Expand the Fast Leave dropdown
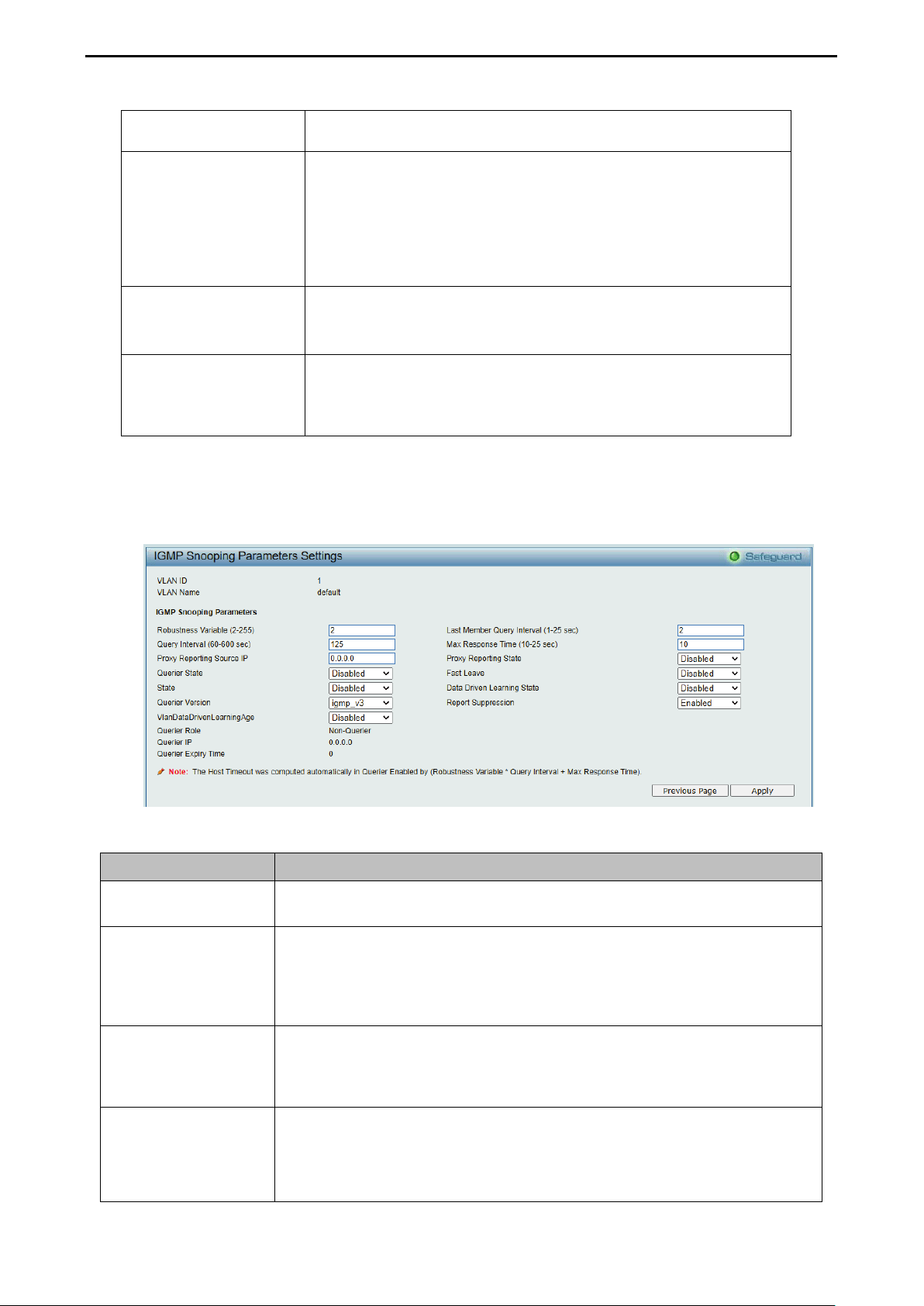Screen dimensions: 924x1306 (x=709, y=674)
